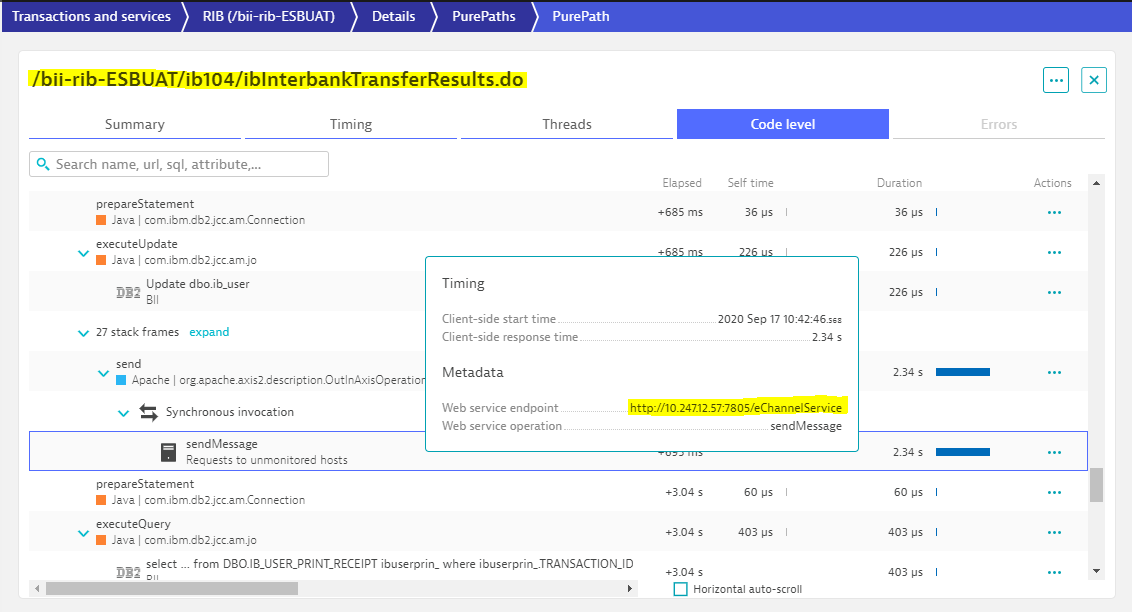Open actions menu for executeUpdate row
Screen dimensions: 1132x612
tap(1054, 252)
